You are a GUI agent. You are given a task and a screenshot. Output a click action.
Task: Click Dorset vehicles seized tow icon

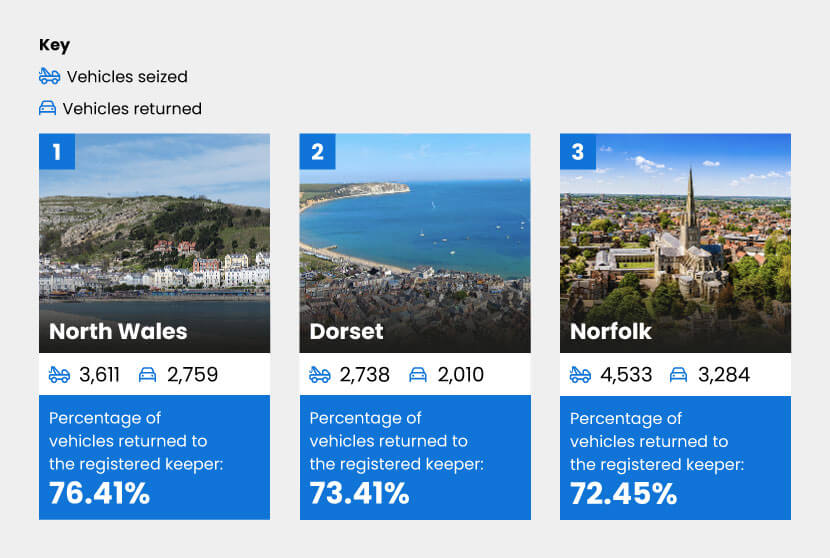[x=320, y=375]
